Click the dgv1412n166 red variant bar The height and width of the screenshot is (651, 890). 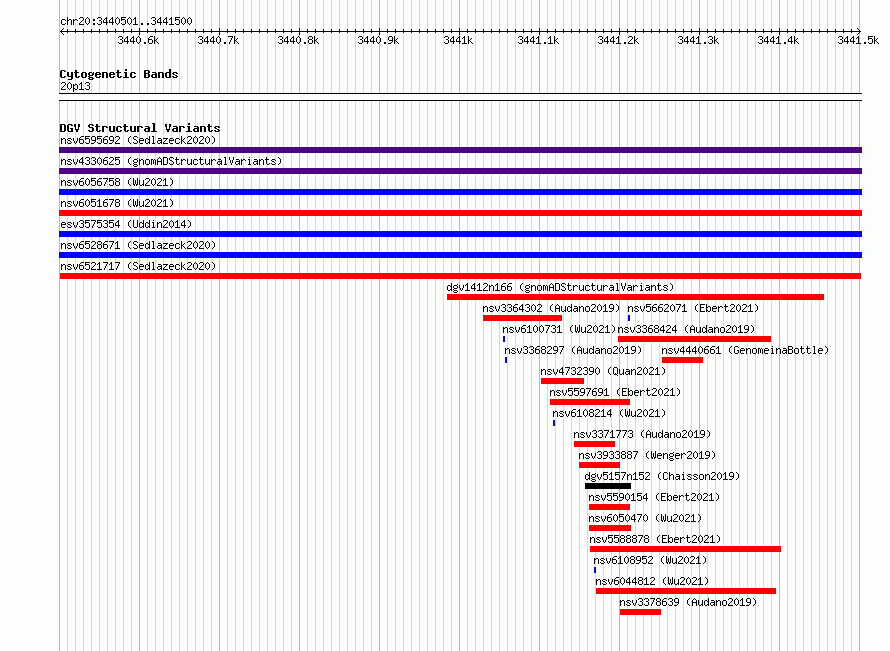[x=635, y=297]
